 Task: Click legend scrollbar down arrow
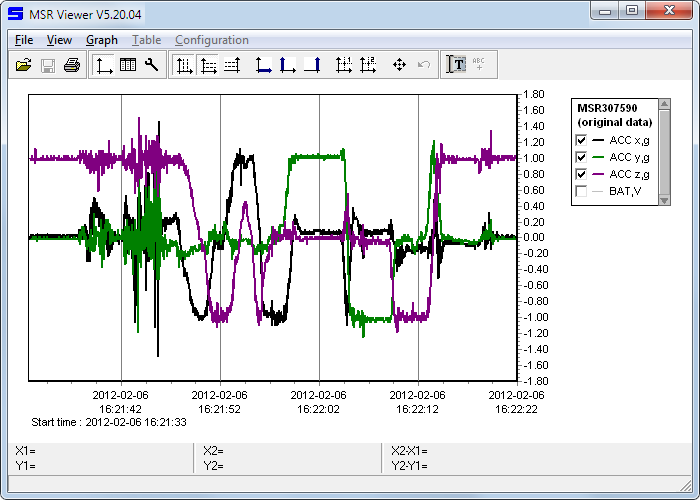click(x=665, y=200)
